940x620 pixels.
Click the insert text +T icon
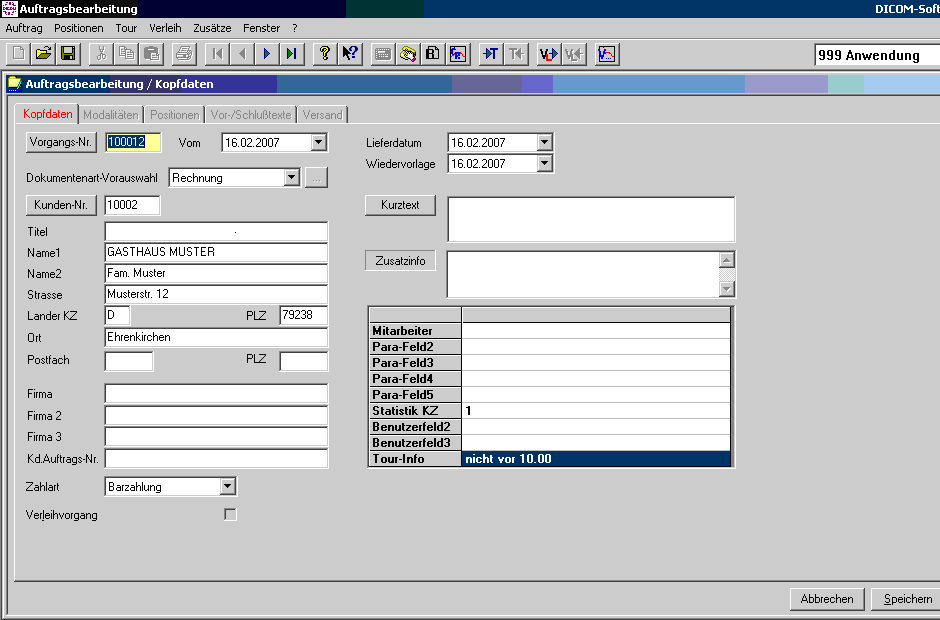click(x=491, y=54)
